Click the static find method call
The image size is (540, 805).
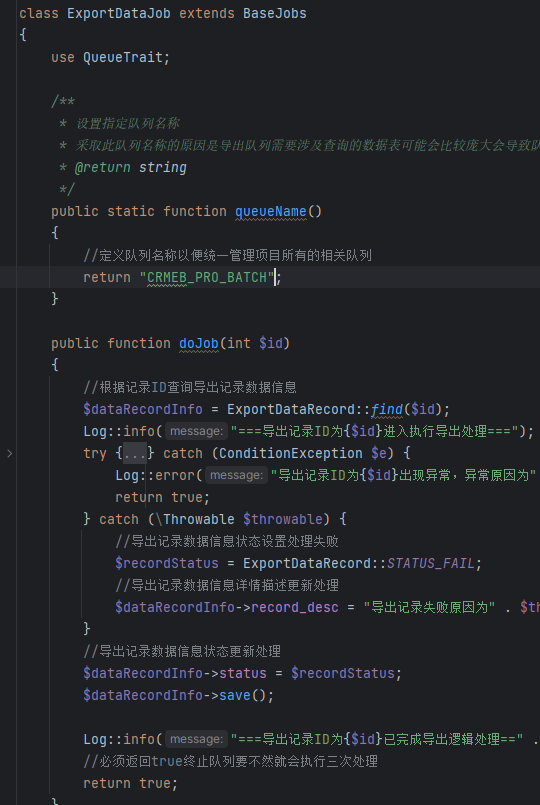pyautogui.click(x=387, y=410)
